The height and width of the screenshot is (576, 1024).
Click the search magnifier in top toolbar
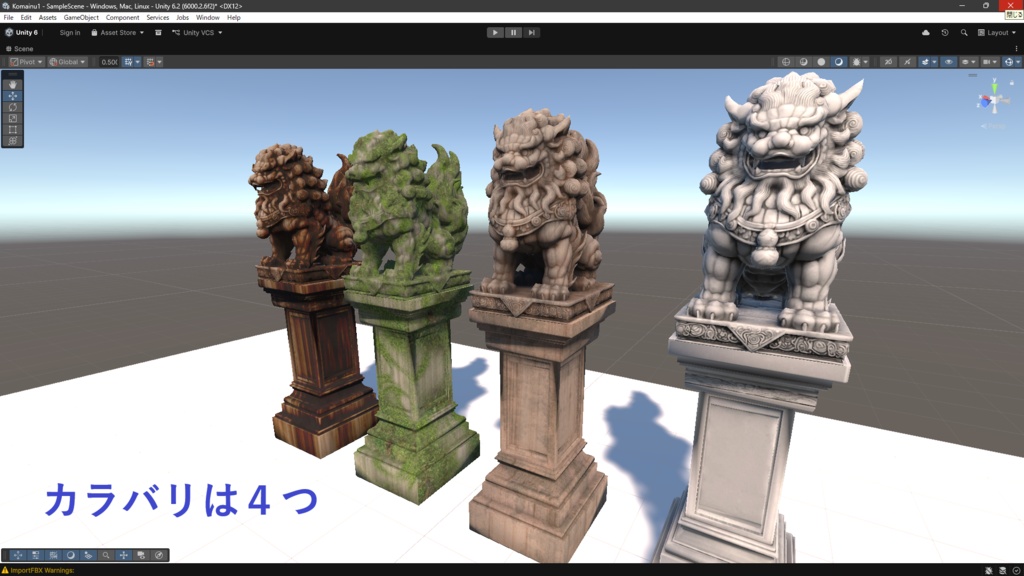(x=964, y=33)
